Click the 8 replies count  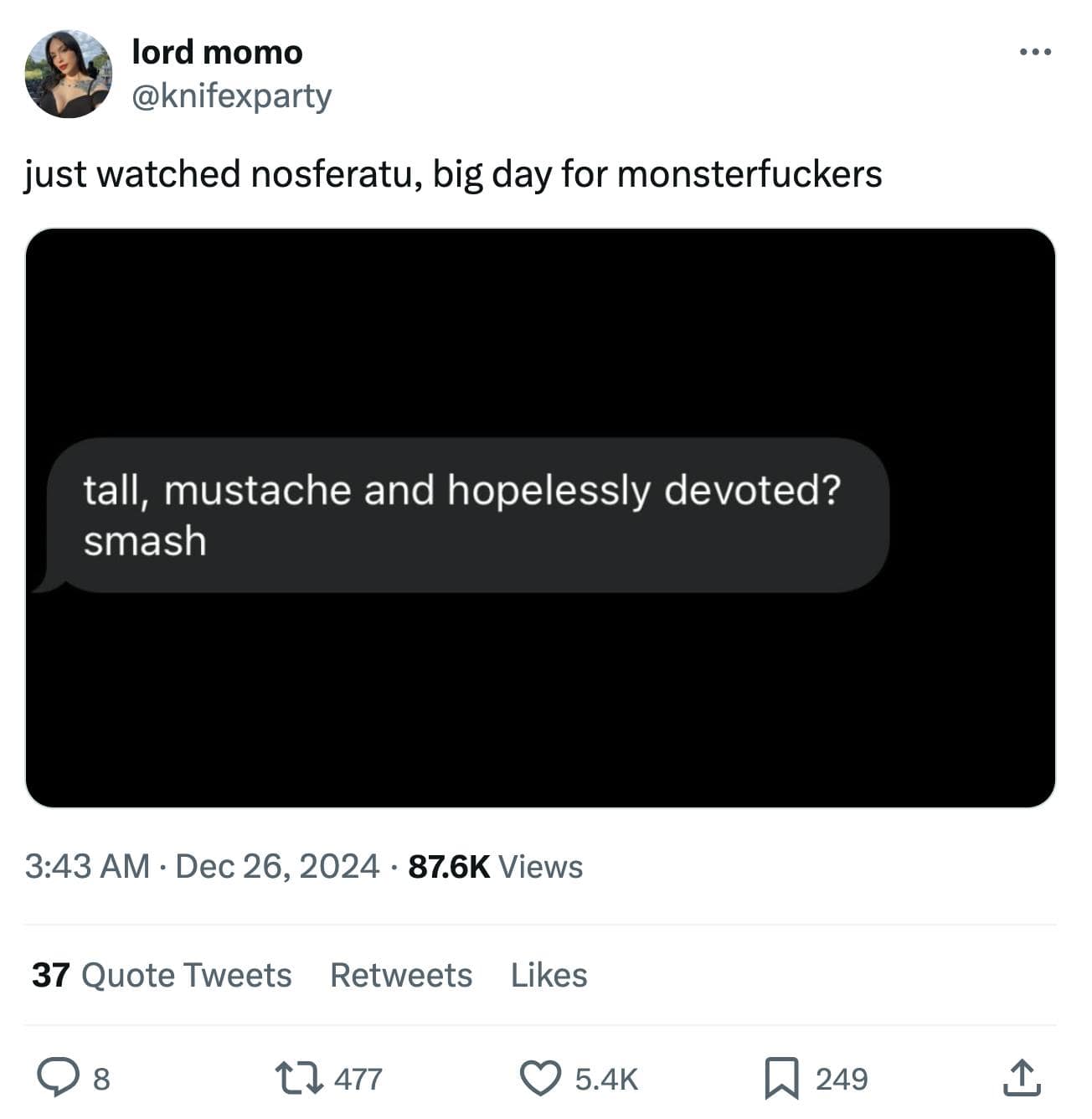tap(99, 1080)
